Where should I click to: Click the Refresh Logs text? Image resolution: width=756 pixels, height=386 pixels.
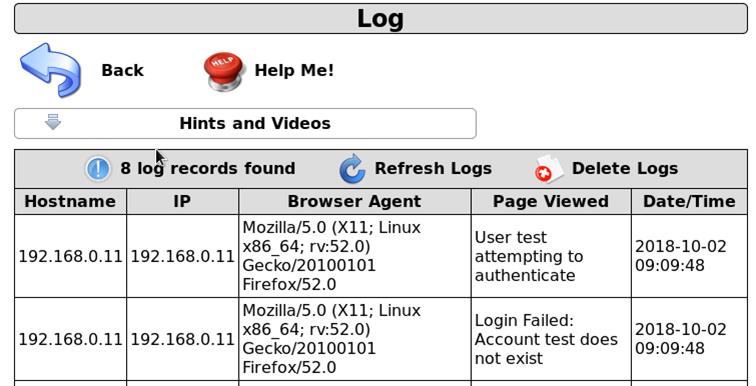(433, 168)
